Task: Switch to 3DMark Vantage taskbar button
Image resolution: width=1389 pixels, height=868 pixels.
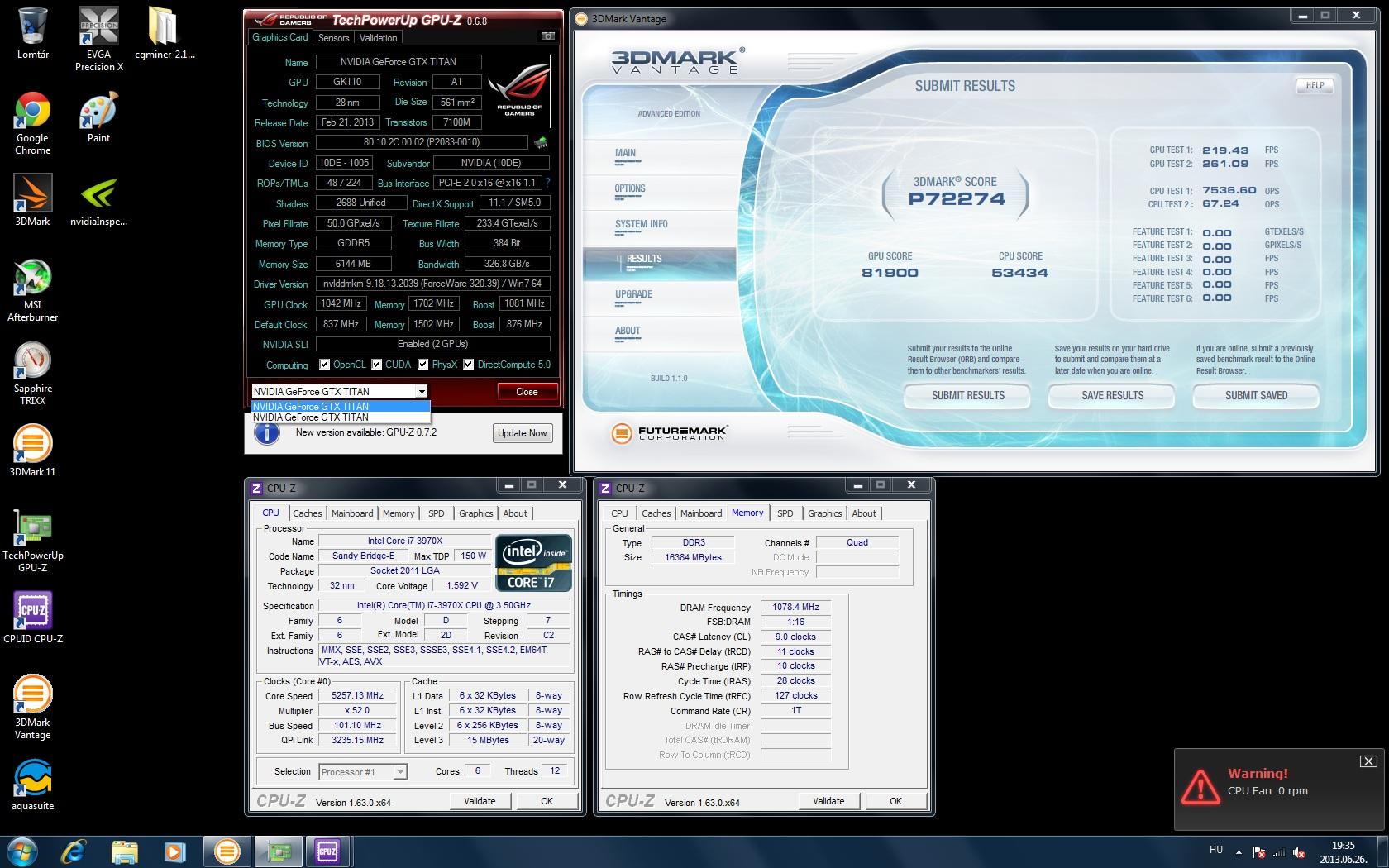Action: (x=227, y=851)
